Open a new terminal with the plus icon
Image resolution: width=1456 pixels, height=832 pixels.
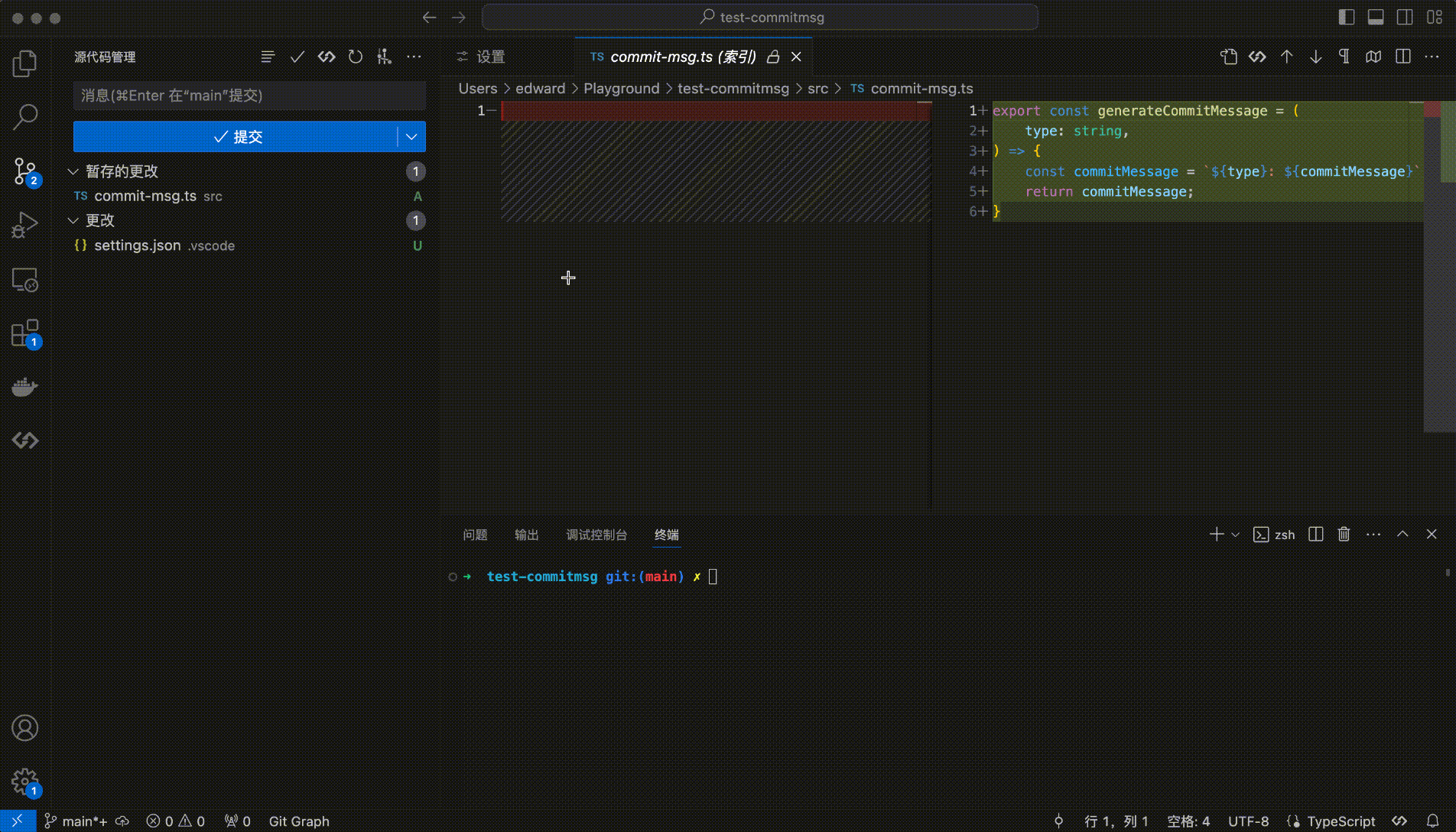click(x=1216, y=534)
